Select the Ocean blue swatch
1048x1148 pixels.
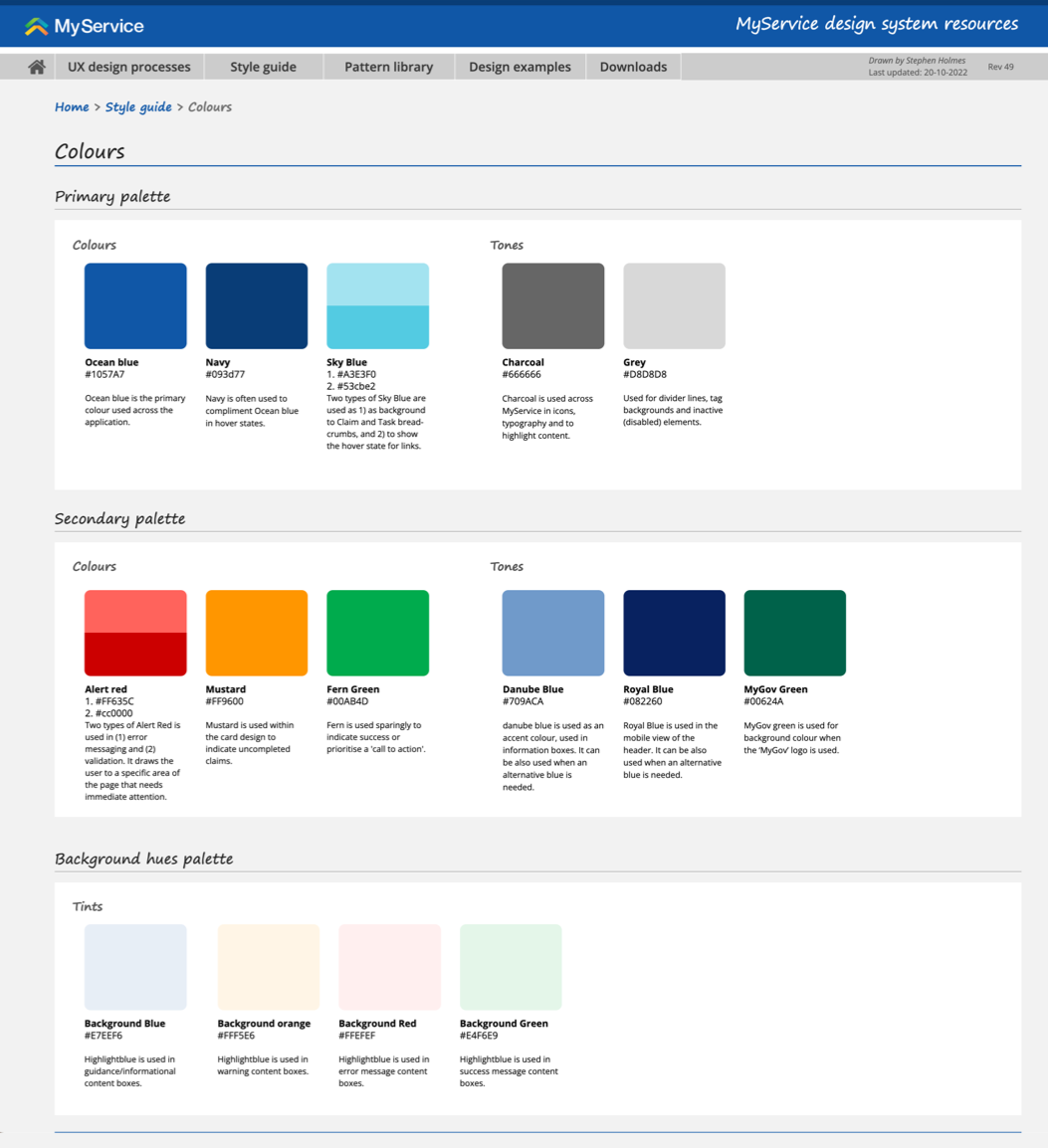pyautogui.click(x=135, y=306)
